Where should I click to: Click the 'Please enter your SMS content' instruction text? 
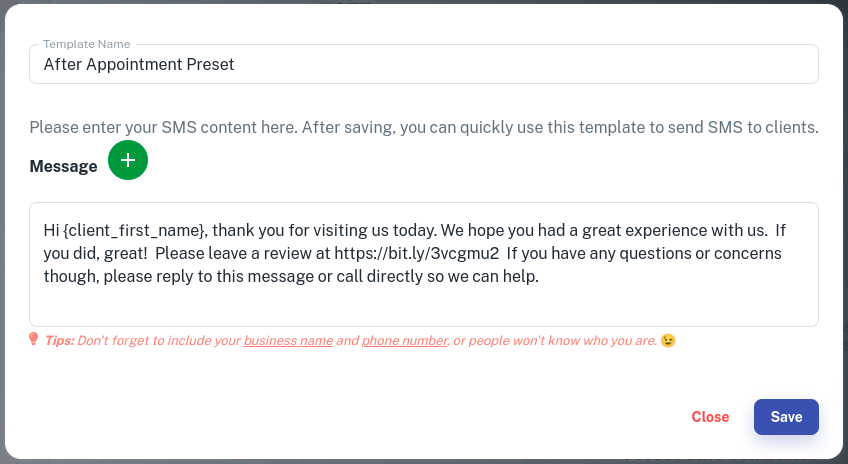[x=424, y=128]
